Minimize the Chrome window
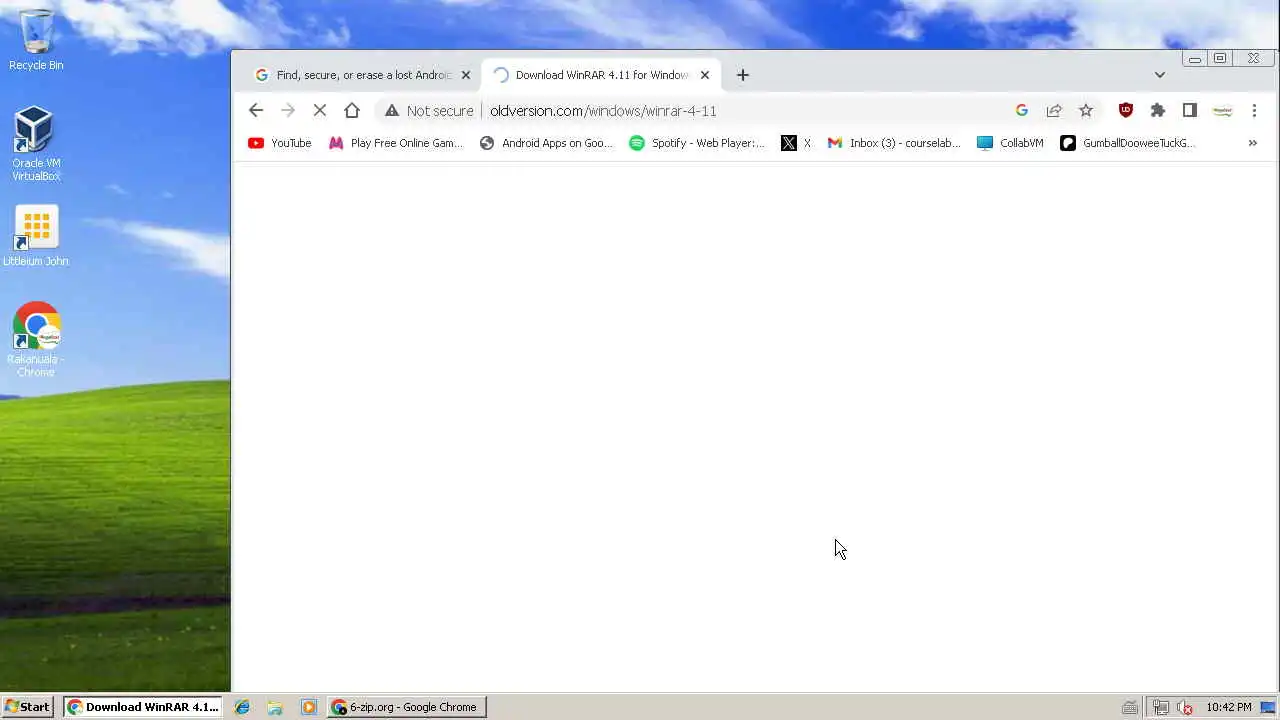Screen dimensions: 1280x720 (1195, 59)
